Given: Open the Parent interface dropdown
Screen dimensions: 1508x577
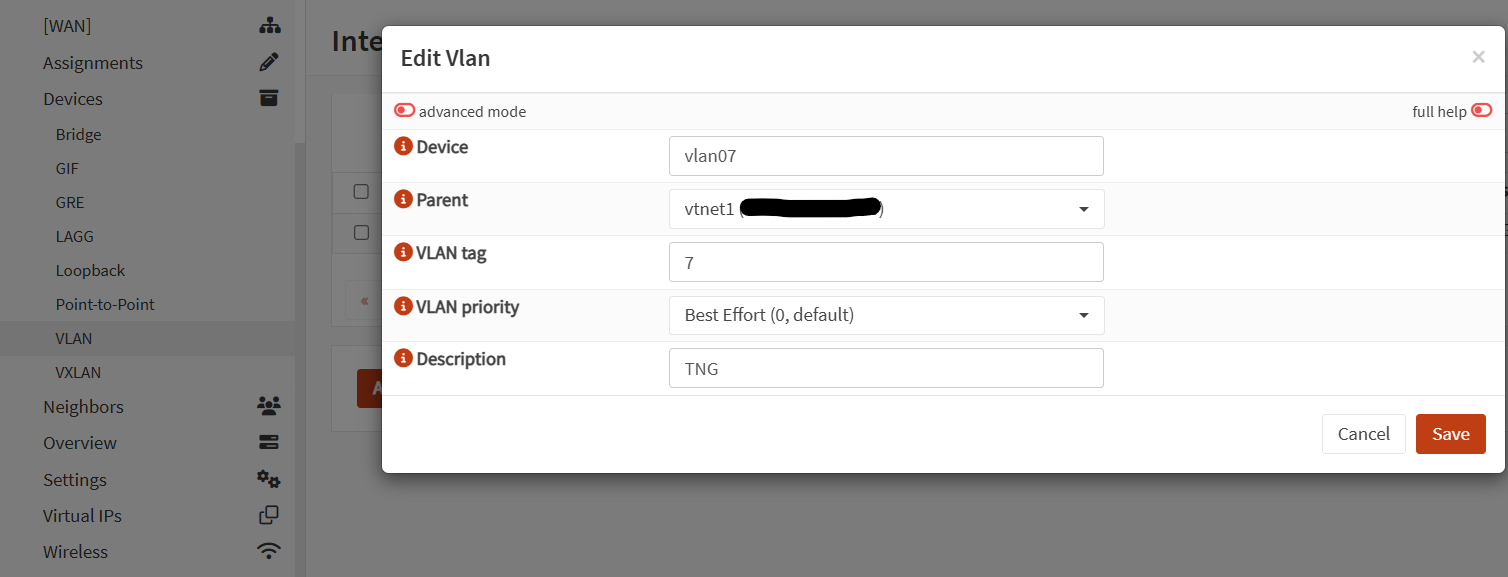Looking at the screenshot, I should (x=886, y=209).
